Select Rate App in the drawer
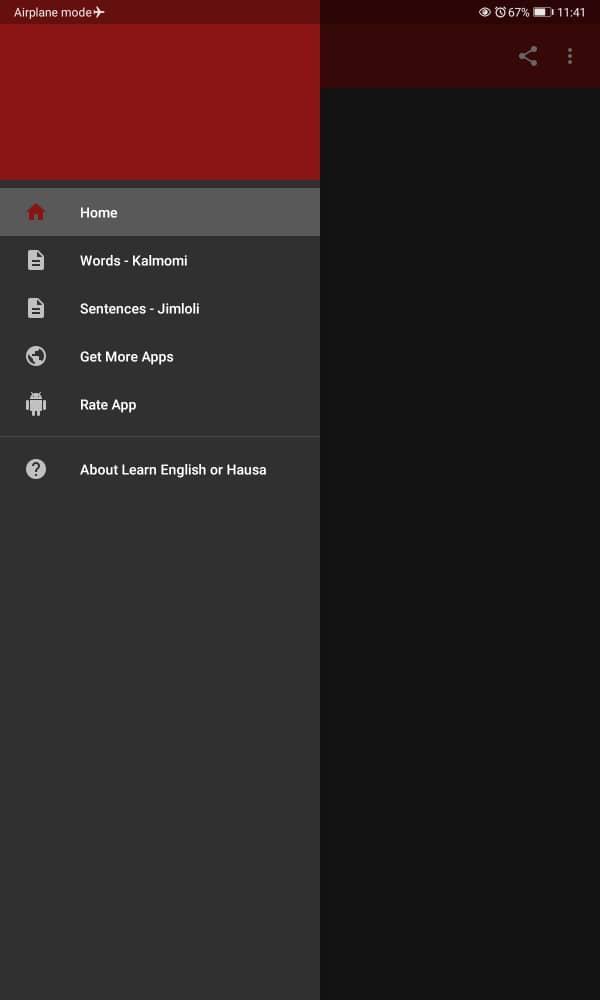The width and height of the screenshot is (600, 1000). (x=160, y=404)
